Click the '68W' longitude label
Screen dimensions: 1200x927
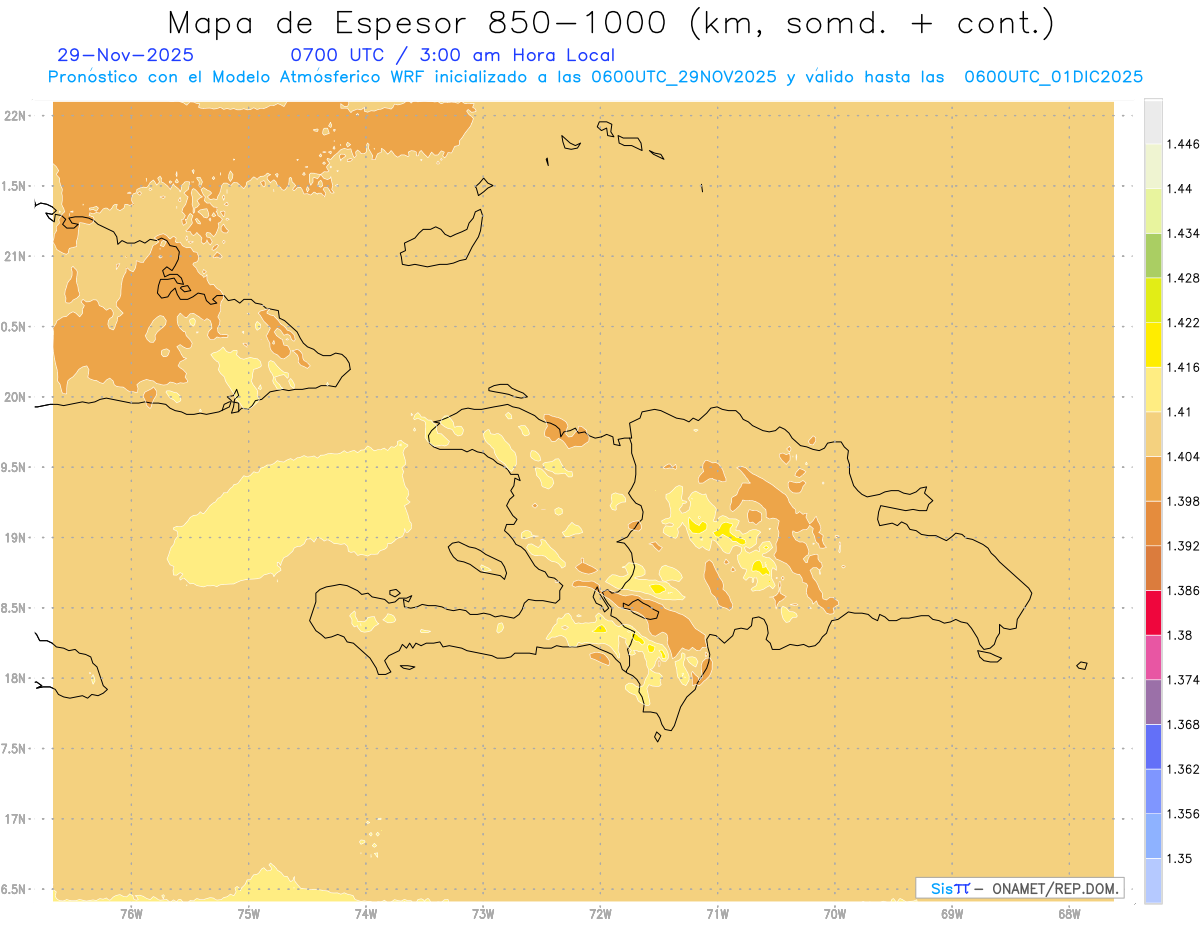1069,914
